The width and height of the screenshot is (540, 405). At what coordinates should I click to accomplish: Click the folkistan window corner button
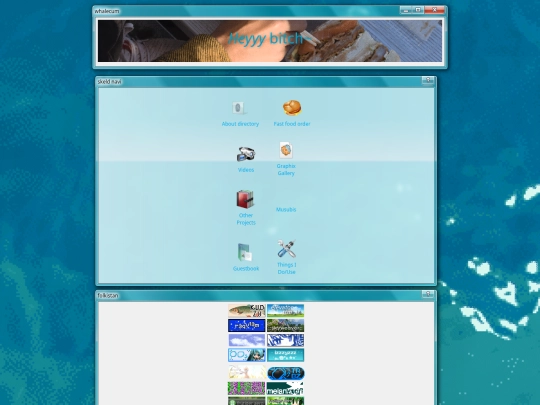tap(428, 294)
